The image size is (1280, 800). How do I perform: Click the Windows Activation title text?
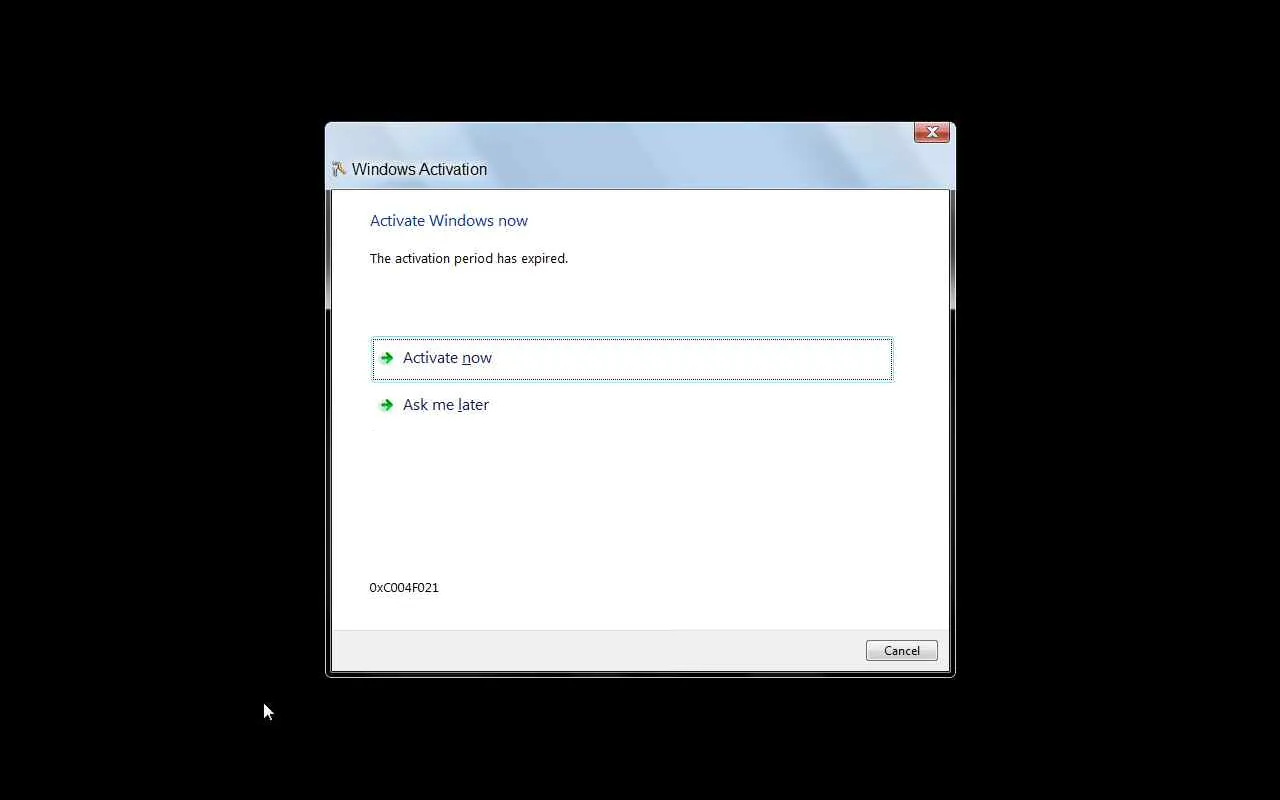click(x=419, y=169)
